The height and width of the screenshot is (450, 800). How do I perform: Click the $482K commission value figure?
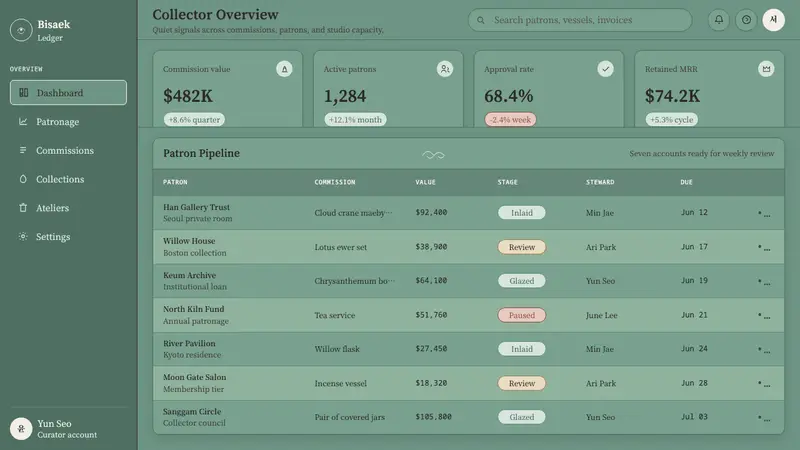(188, 96)
